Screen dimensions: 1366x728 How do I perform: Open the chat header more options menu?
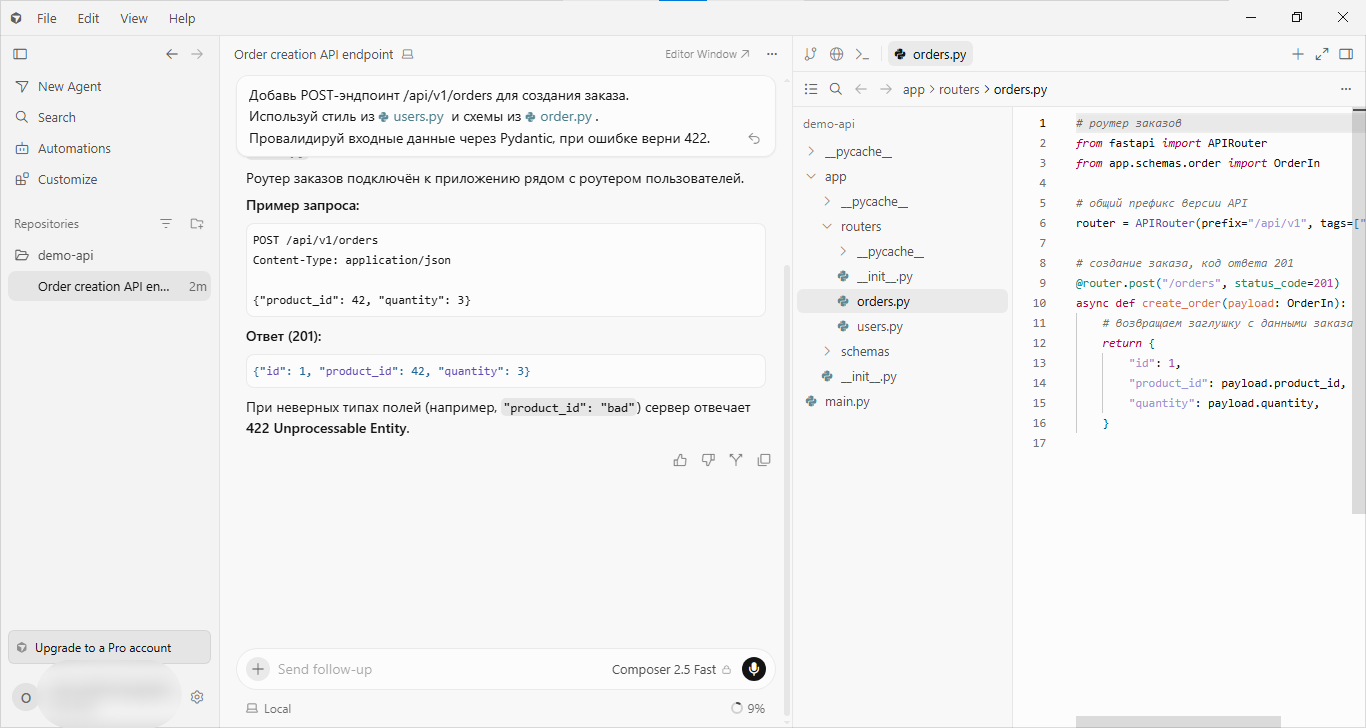(771, 54)
